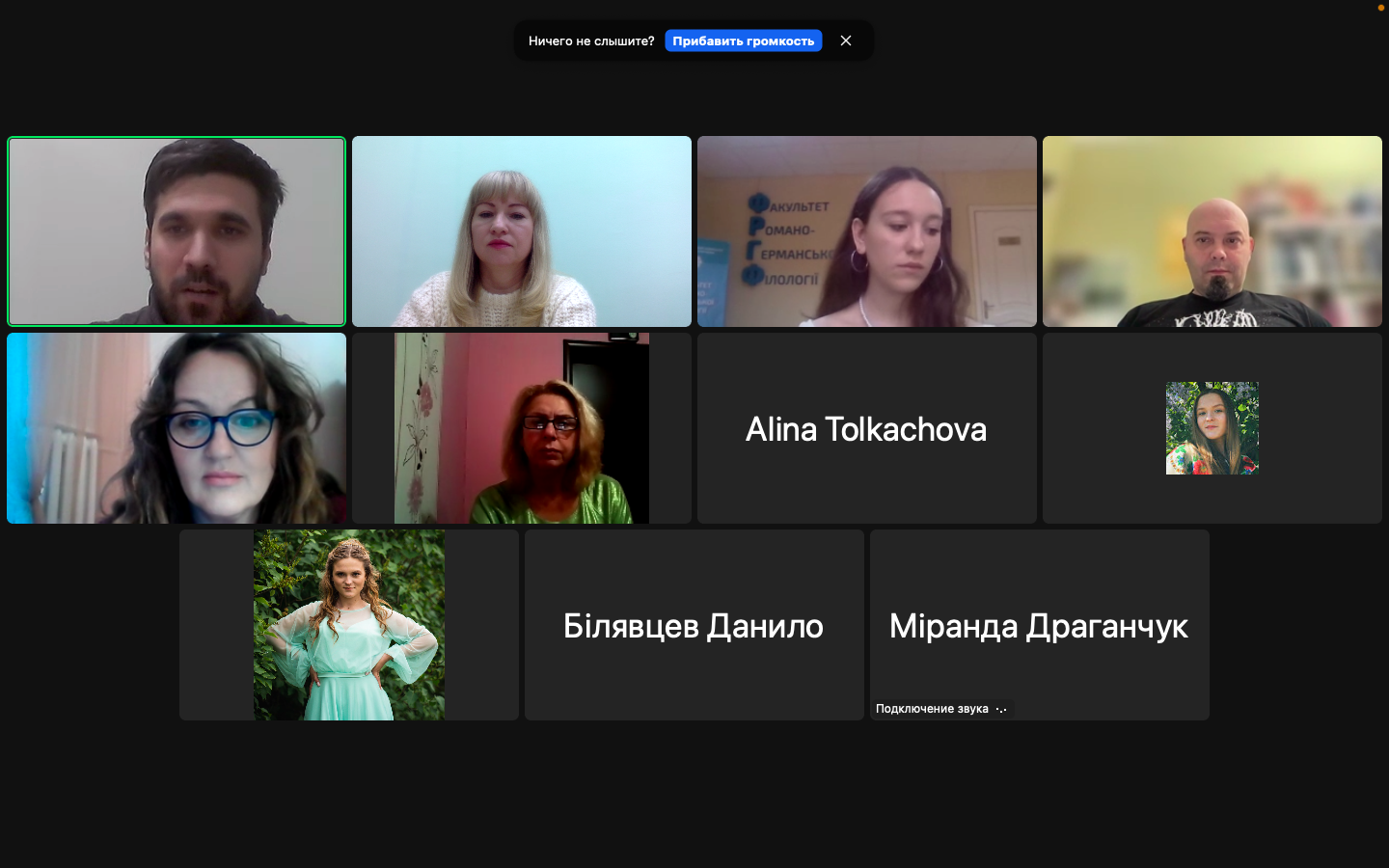Click the Білявцев Данило participant tile
The height and width of the screenshot is (868, 1389).
coord(694,625)
